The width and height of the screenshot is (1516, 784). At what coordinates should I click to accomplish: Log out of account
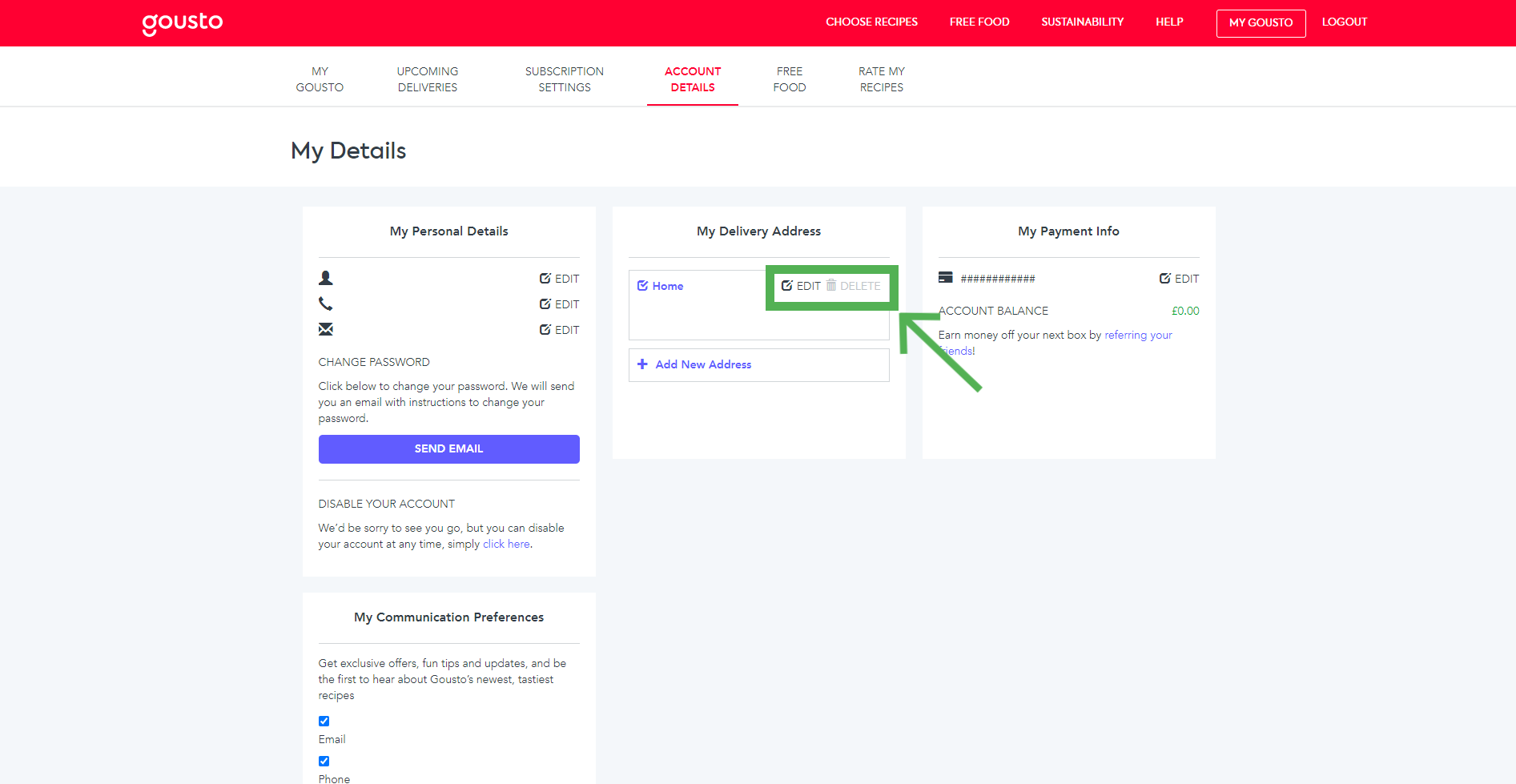(1344, 22)
